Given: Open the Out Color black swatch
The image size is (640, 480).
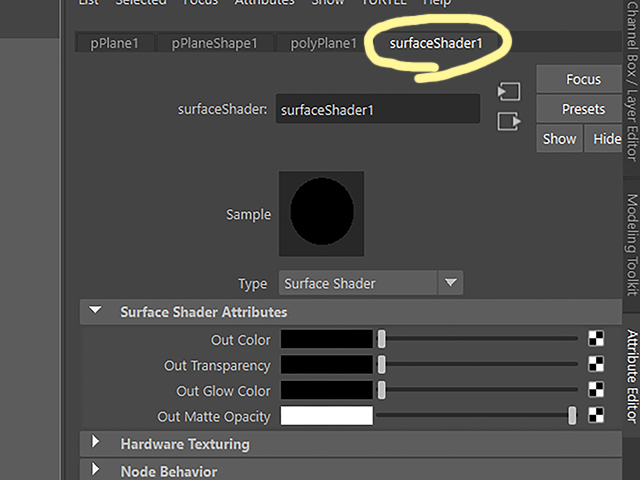Looking at the screenshot, I should (x=327, y=339).
